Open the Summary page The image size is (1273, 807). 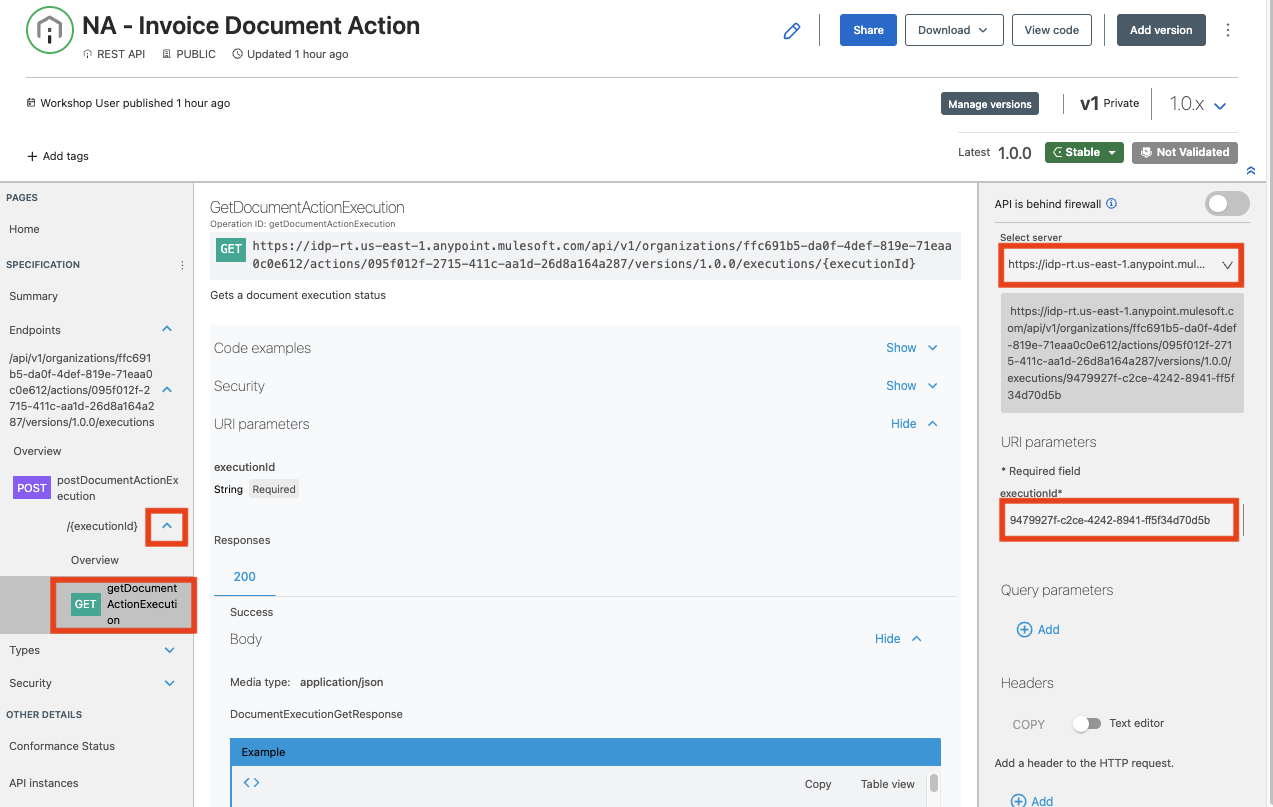pos(34,296)
